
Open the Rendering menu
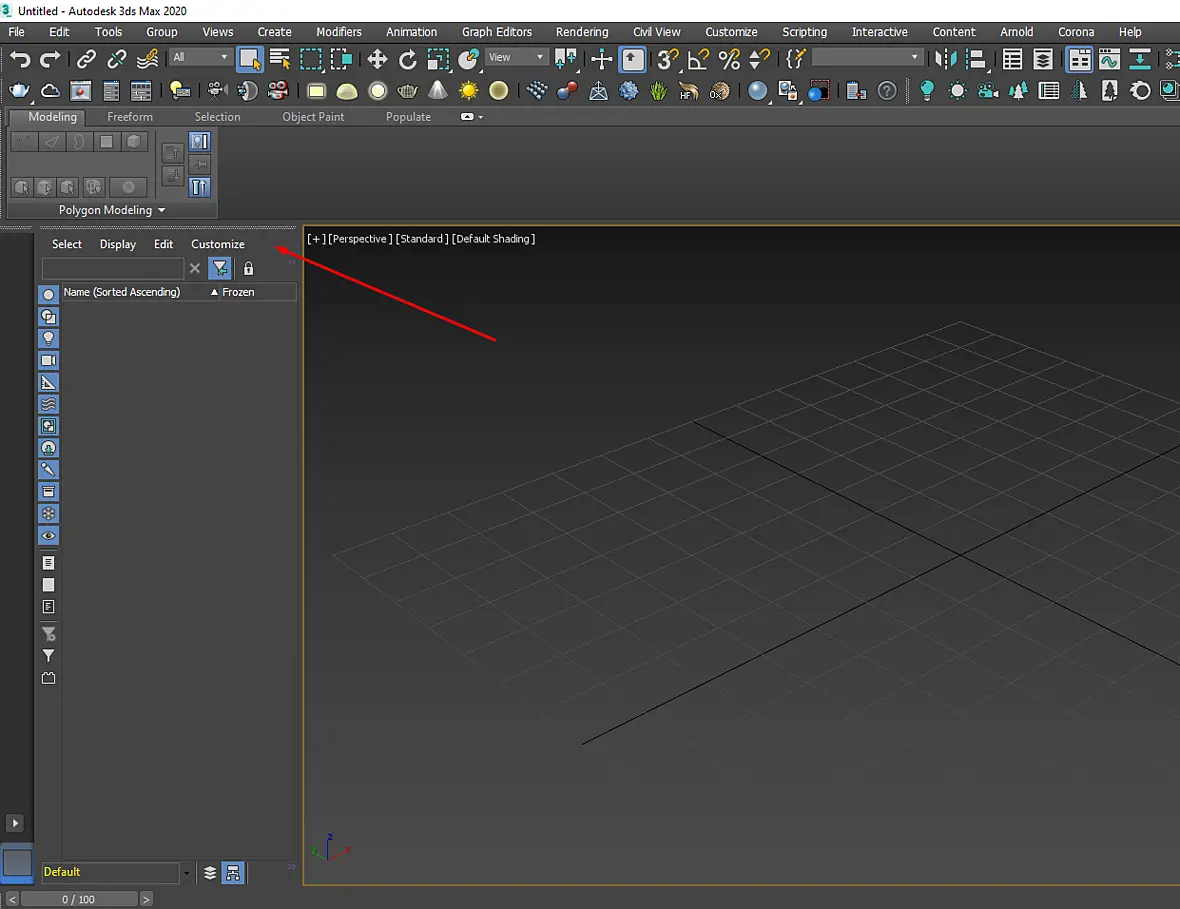pos(582,32)
